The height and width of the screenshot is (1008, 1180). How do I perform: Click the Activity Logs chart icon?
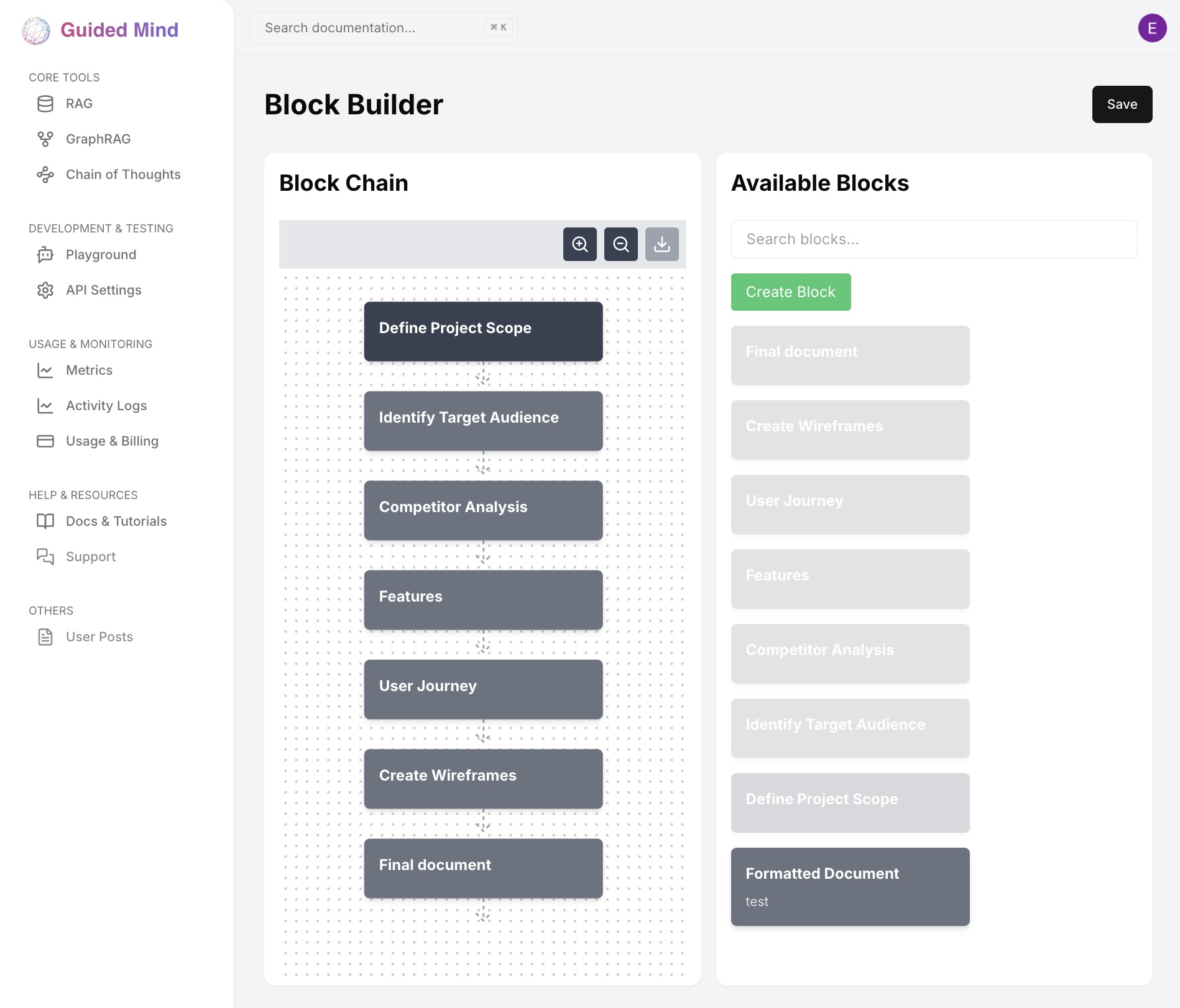[45, 406]
